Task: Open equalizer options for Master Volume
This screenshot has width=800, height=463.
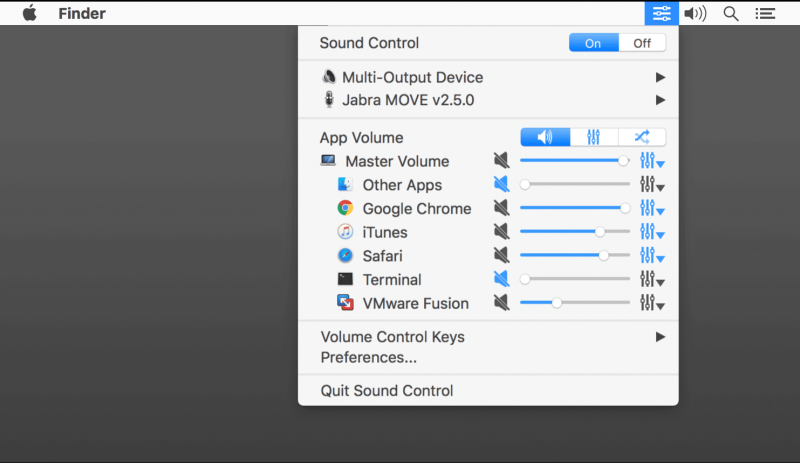Action: tap(651, 161)
